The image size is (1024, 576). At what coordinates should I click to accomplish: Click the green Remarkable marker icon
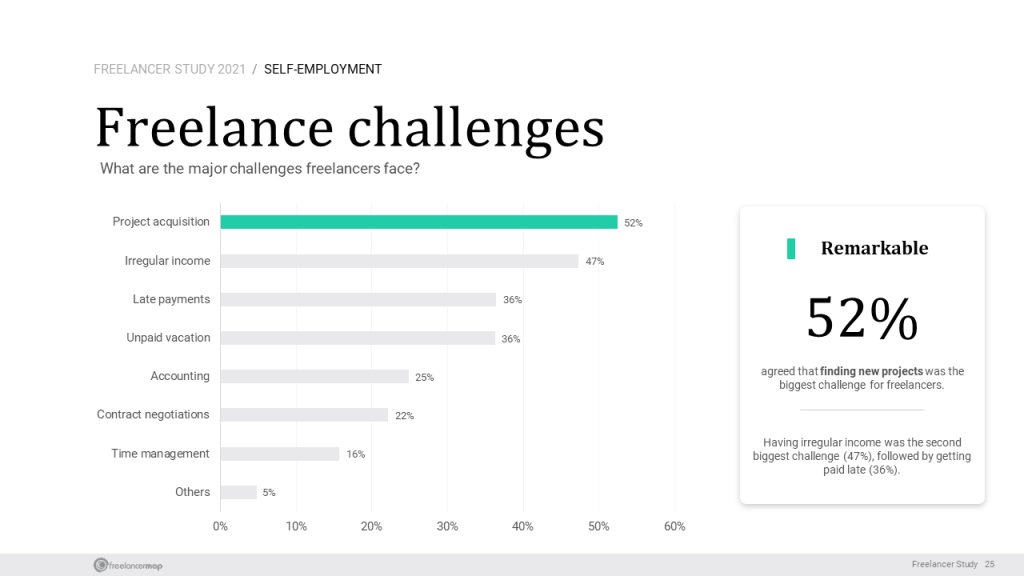pyautogui.click(x=791, y=249)
